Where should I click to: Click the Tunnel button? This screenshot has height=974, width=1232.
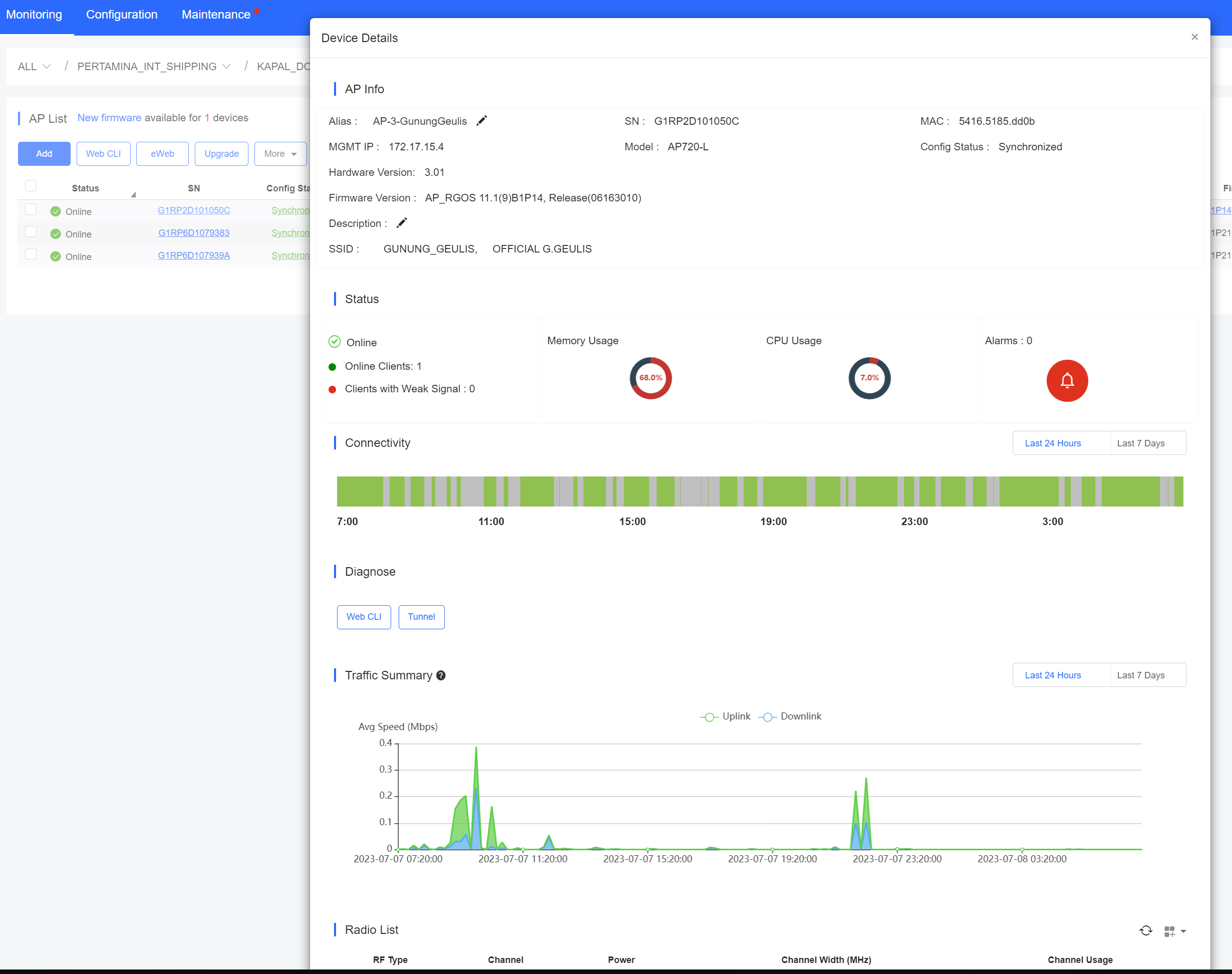click(x=421, y=617)
